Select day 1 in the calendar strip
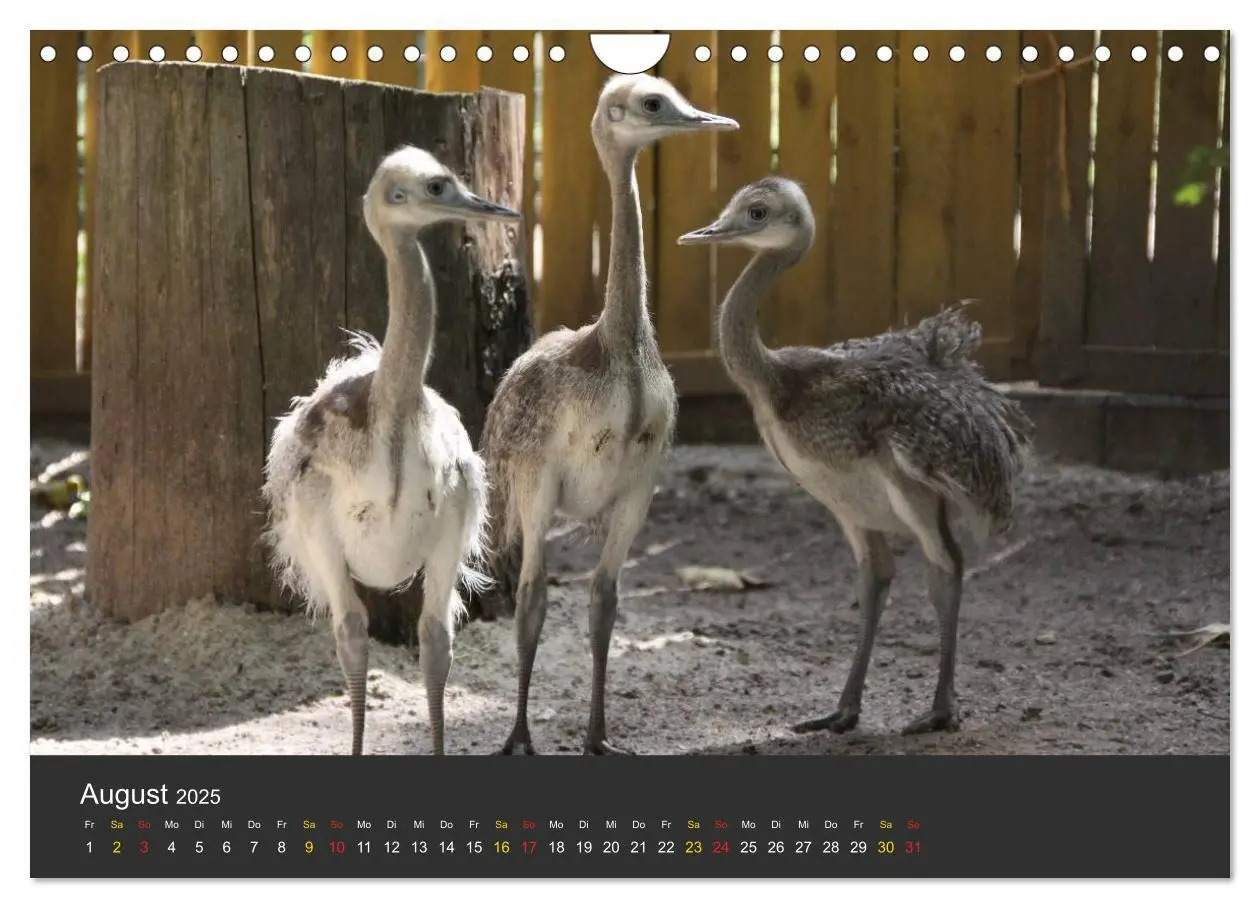This screenshot has width=1260, height=908. pyautogui.click(x=89, y=847)
